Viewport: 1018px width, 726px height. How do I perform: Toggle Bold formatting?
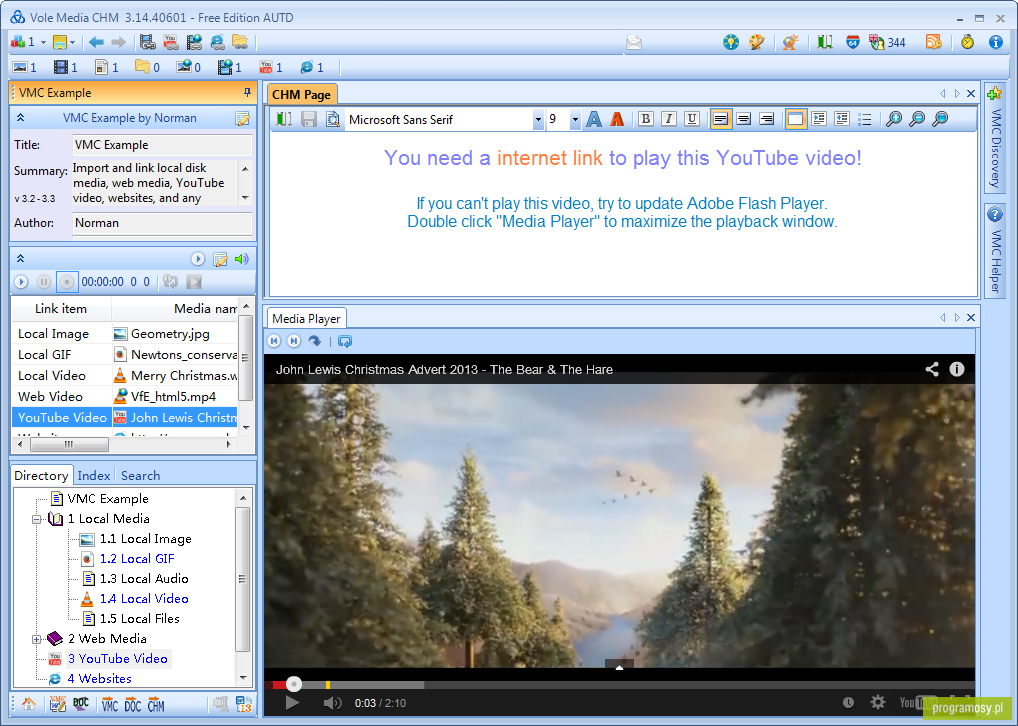coord(645,119)
